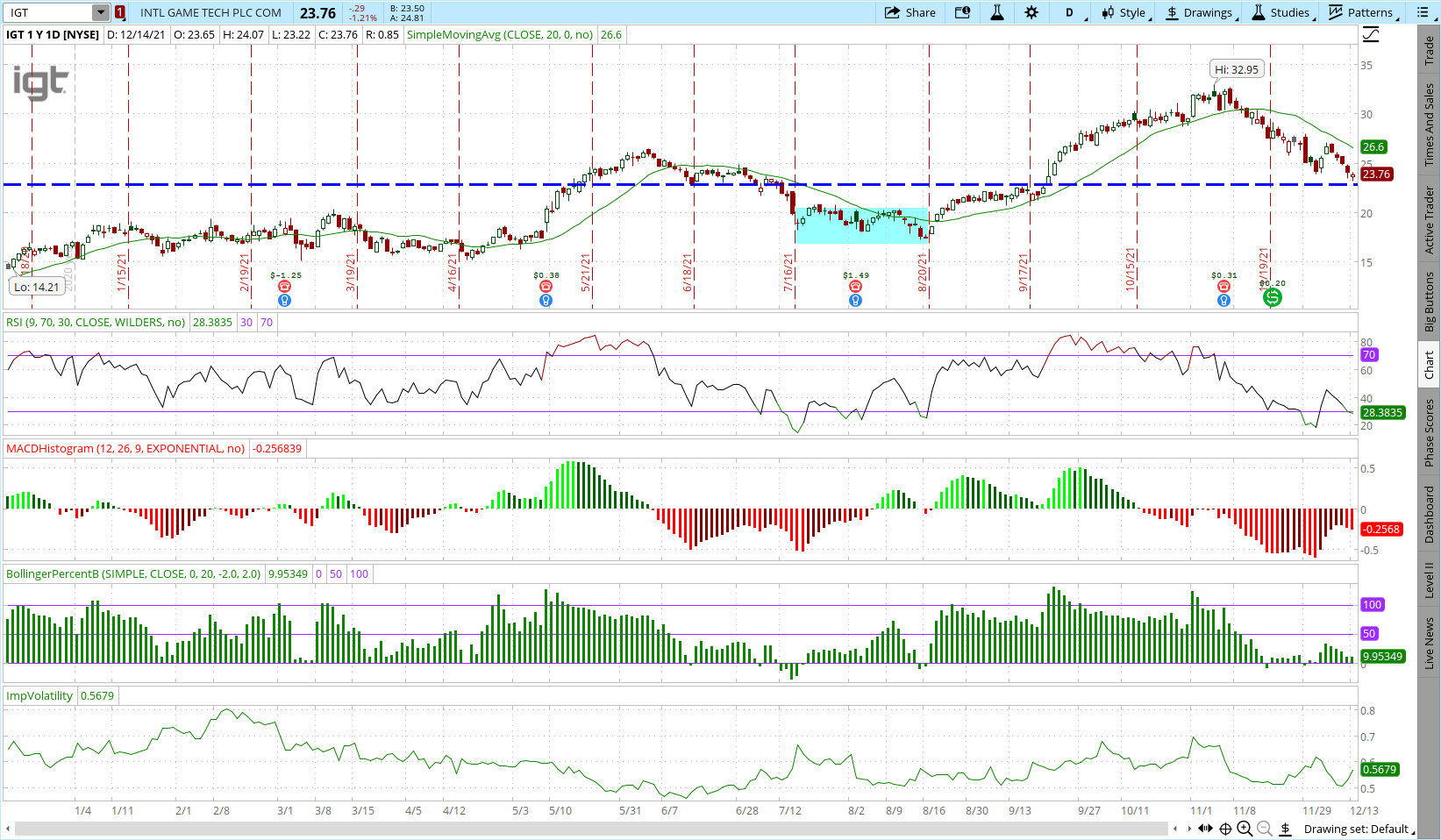Open the list options menu icon
This screenshot has height=840, width=1441.
[x=1422, y=12]
